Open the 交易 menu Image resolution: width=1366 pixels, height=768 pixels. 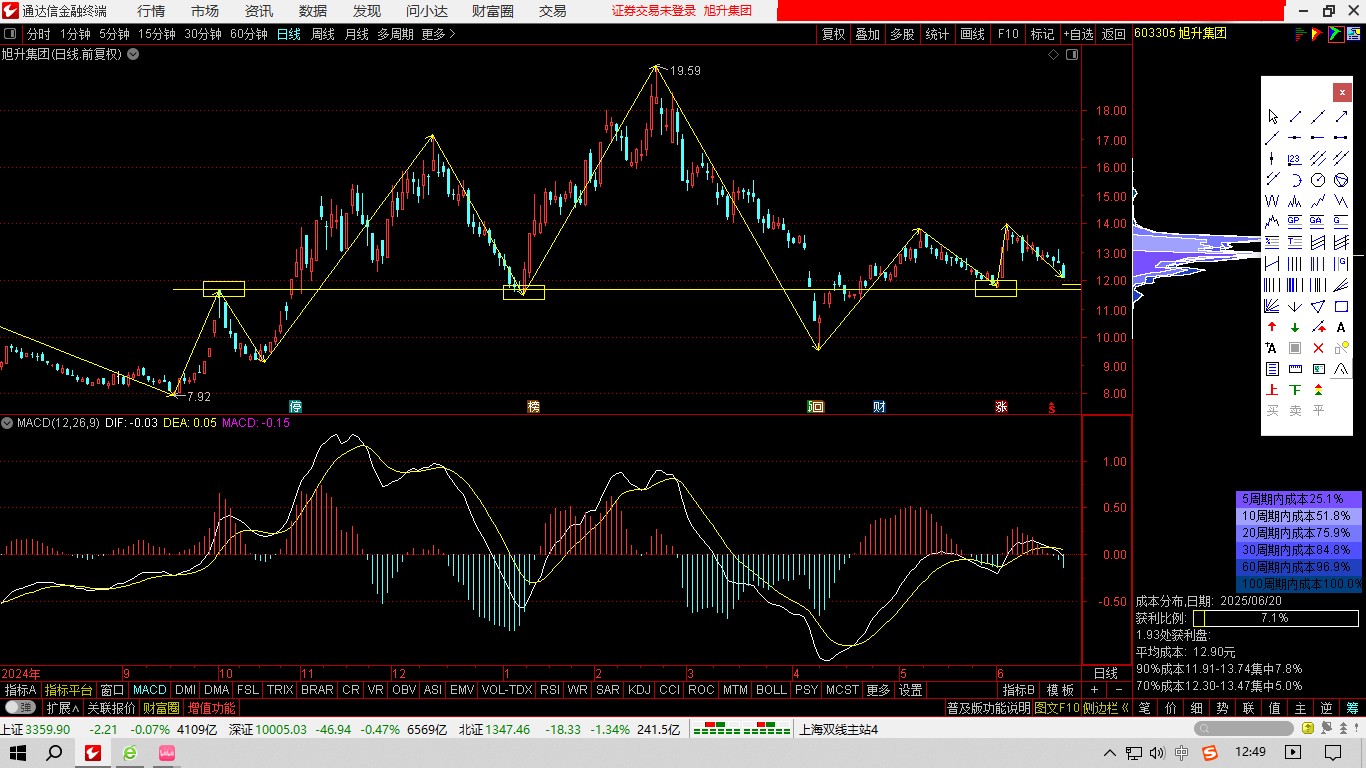(x=553, y=11)
